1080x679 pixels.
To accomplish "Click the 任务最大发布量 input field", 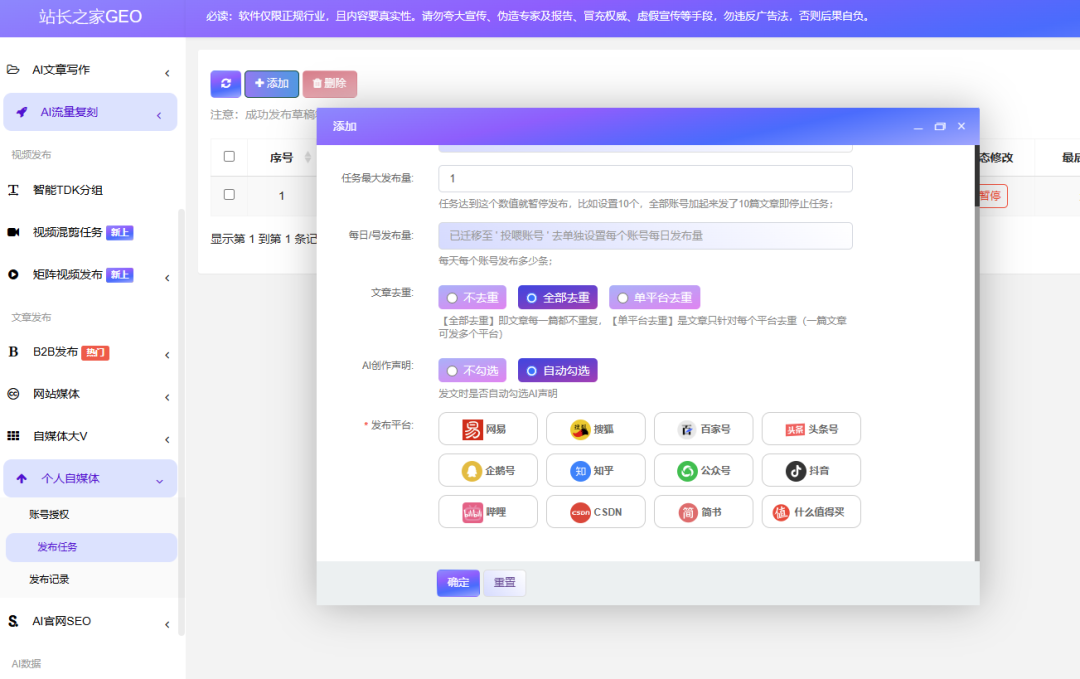I will tap(645, 178).
